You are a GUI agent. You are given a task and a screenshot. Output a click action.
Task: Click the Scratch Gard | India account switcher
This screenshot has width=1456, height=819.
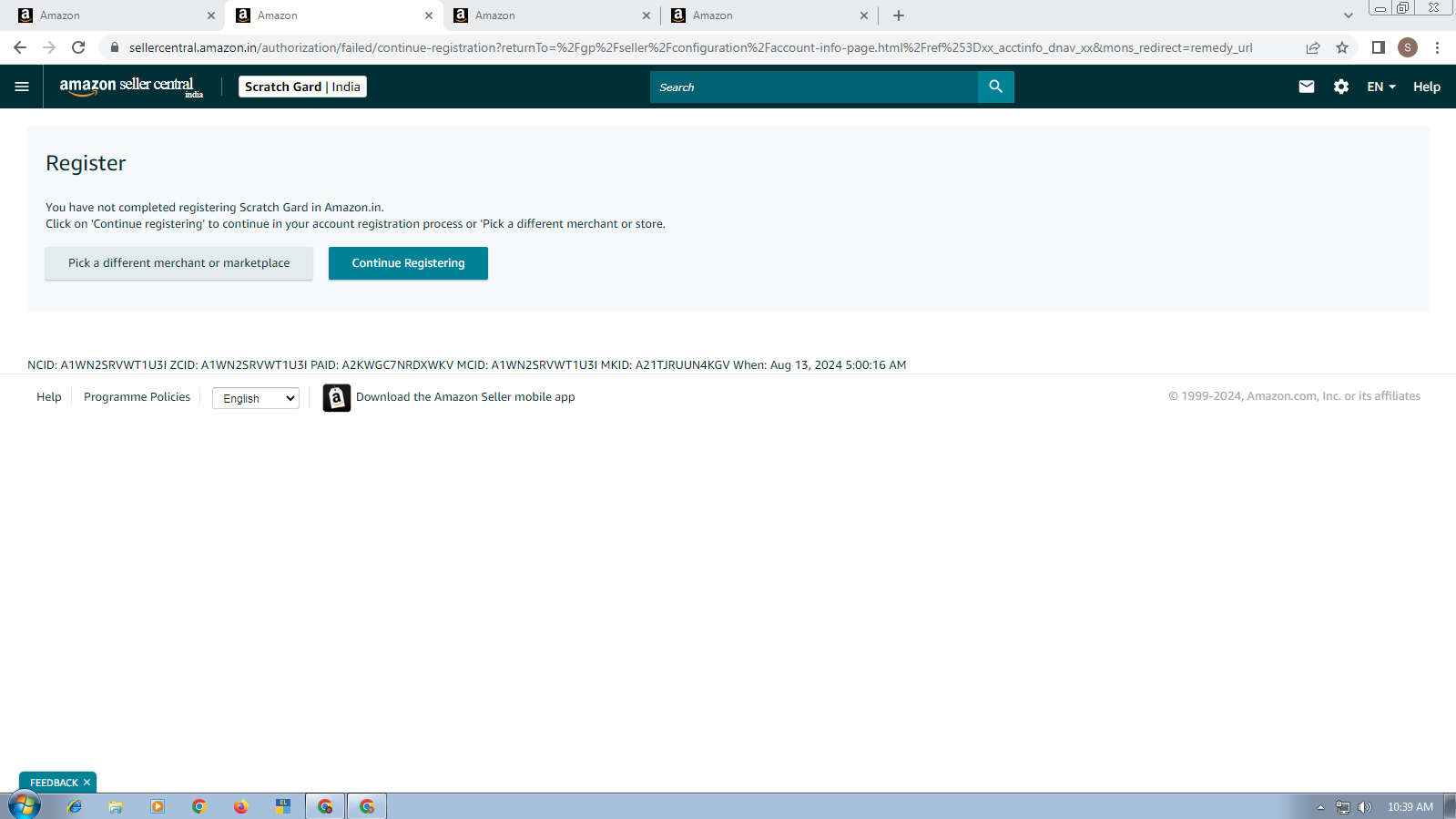(302, 87)
